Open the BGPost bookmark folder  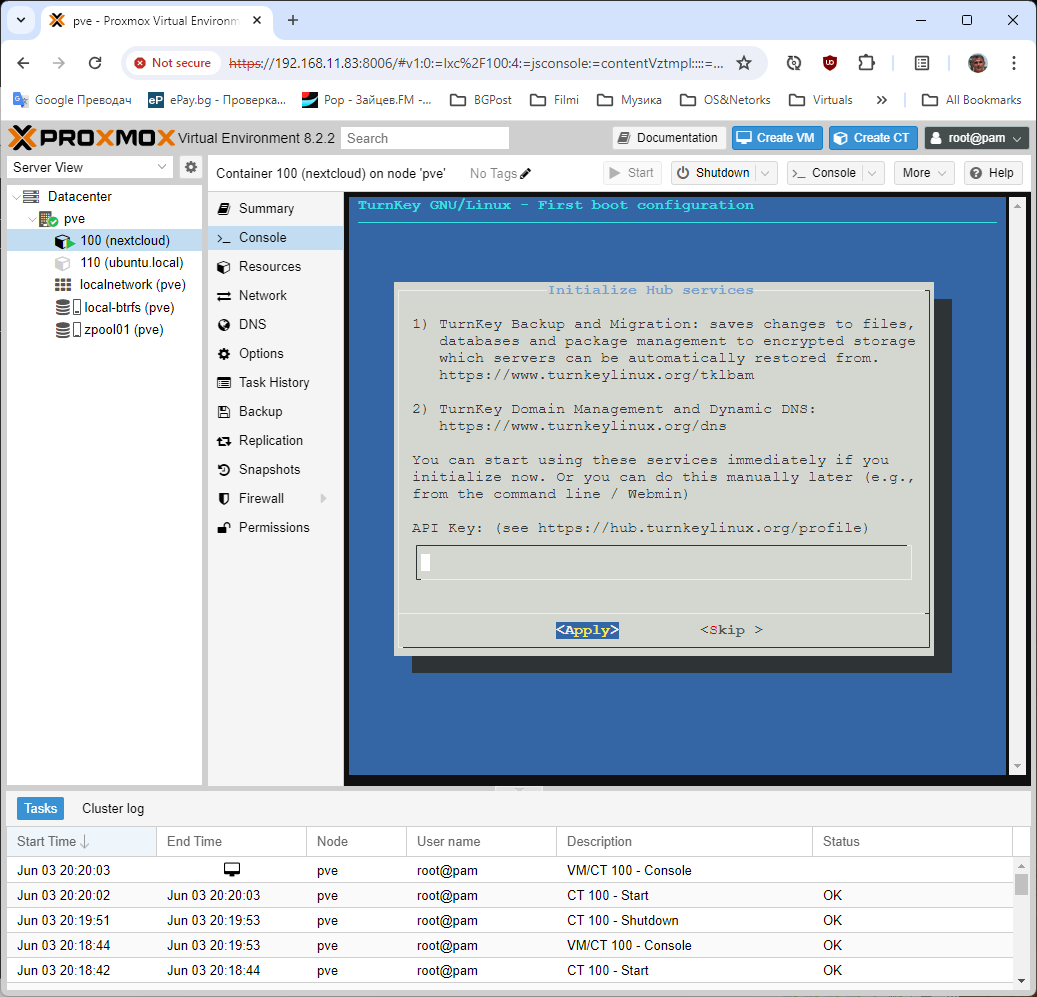[x=481, y=100]
